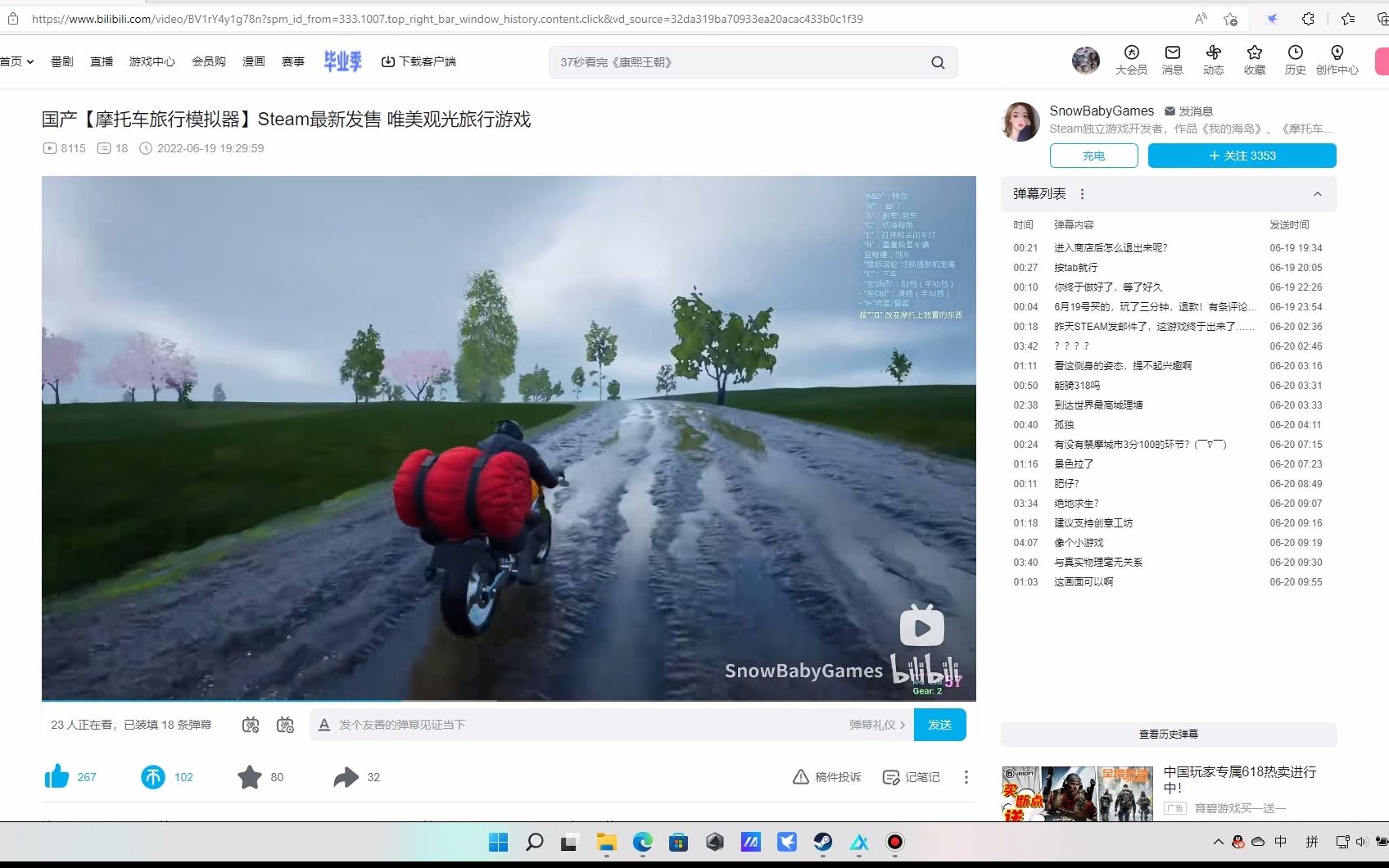Select danmaku row 能骑318吗
The height and width of the screenshot is (868, 1389).
1169,386
